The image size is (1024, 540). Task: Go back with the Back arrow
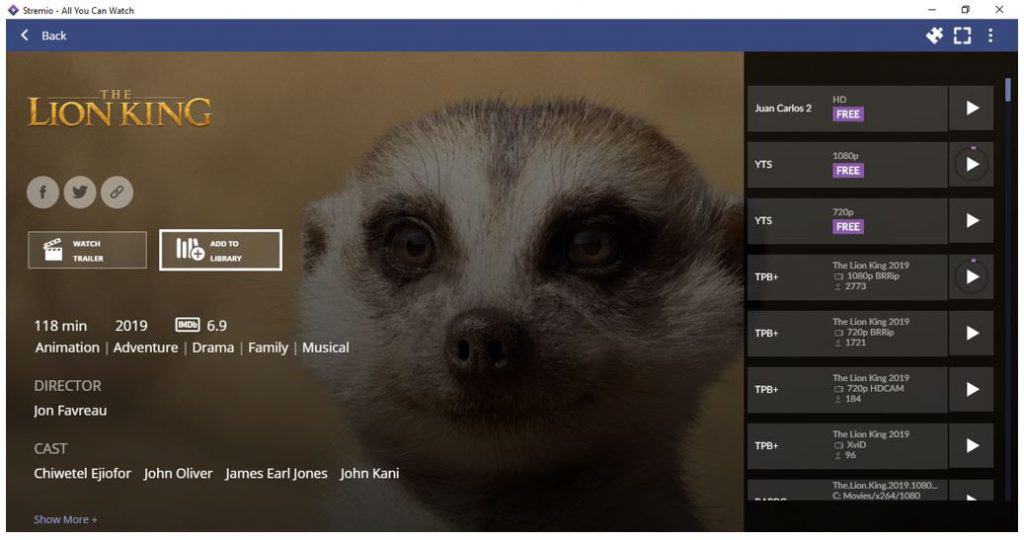point(43,35)
